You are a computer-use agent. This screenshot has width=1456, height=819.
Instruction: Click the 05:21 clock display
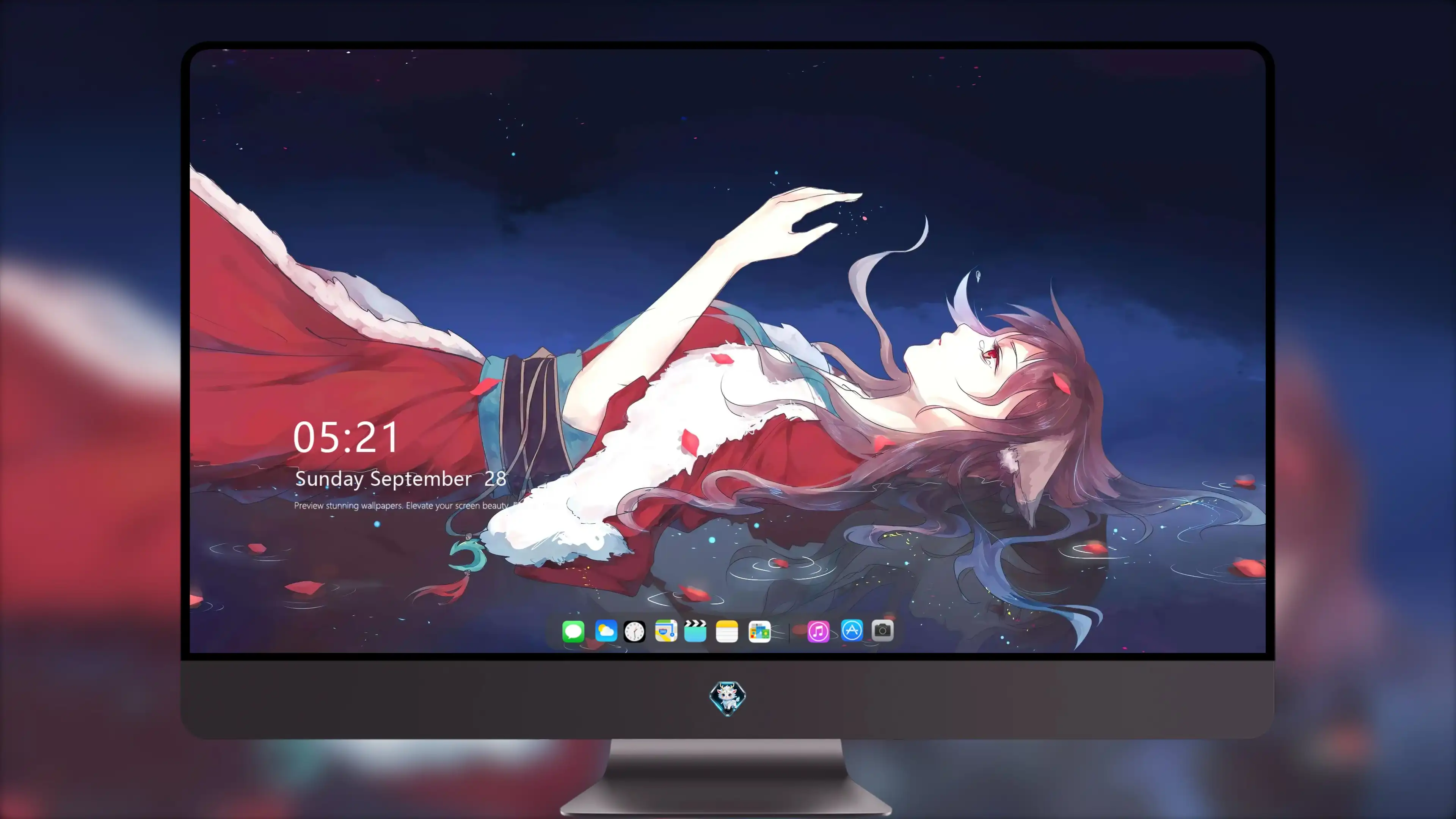[346, 438]
